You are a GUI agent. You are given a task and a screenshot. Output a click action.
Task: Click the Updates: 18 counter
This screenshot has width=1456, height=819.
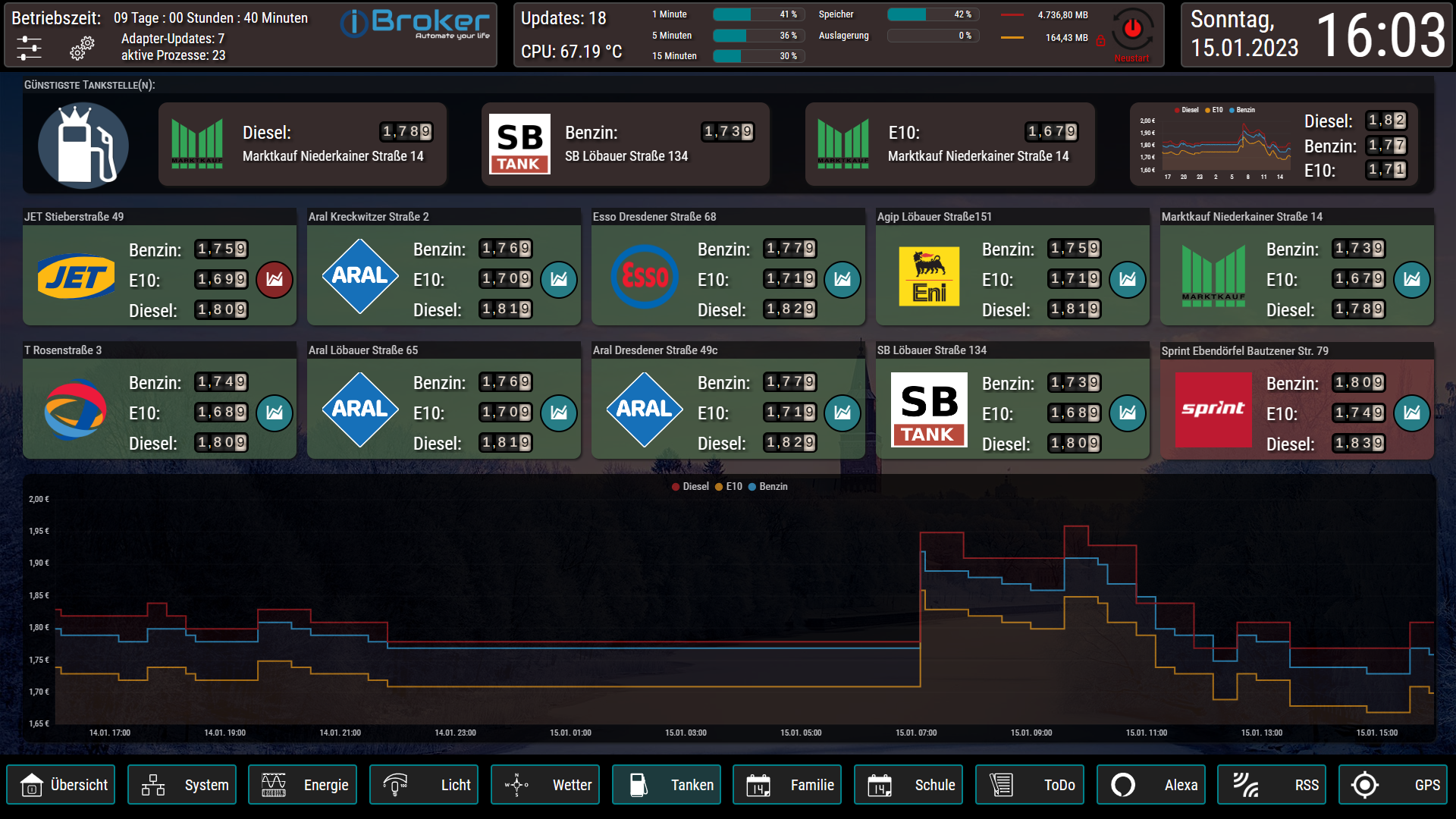pyautogui.click(x=563, y=18)
